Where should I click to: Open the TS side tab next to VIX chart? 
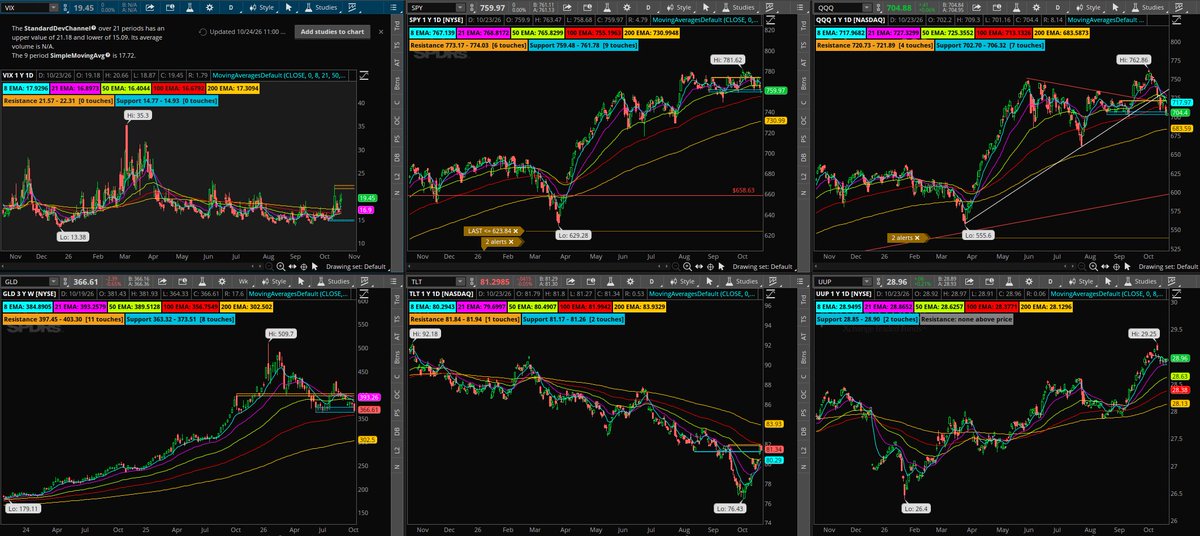tap(397, 45)
